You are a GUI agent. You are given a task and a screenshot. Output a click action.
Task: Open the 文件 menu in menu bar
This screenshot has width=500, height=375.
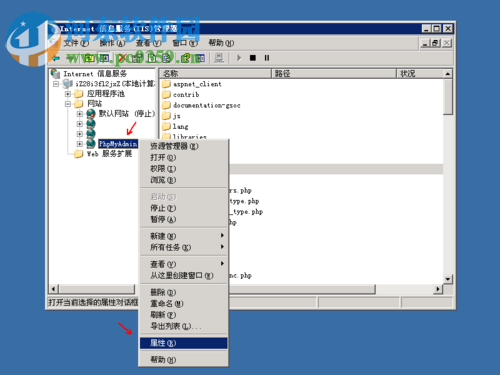tap(76, 43)
